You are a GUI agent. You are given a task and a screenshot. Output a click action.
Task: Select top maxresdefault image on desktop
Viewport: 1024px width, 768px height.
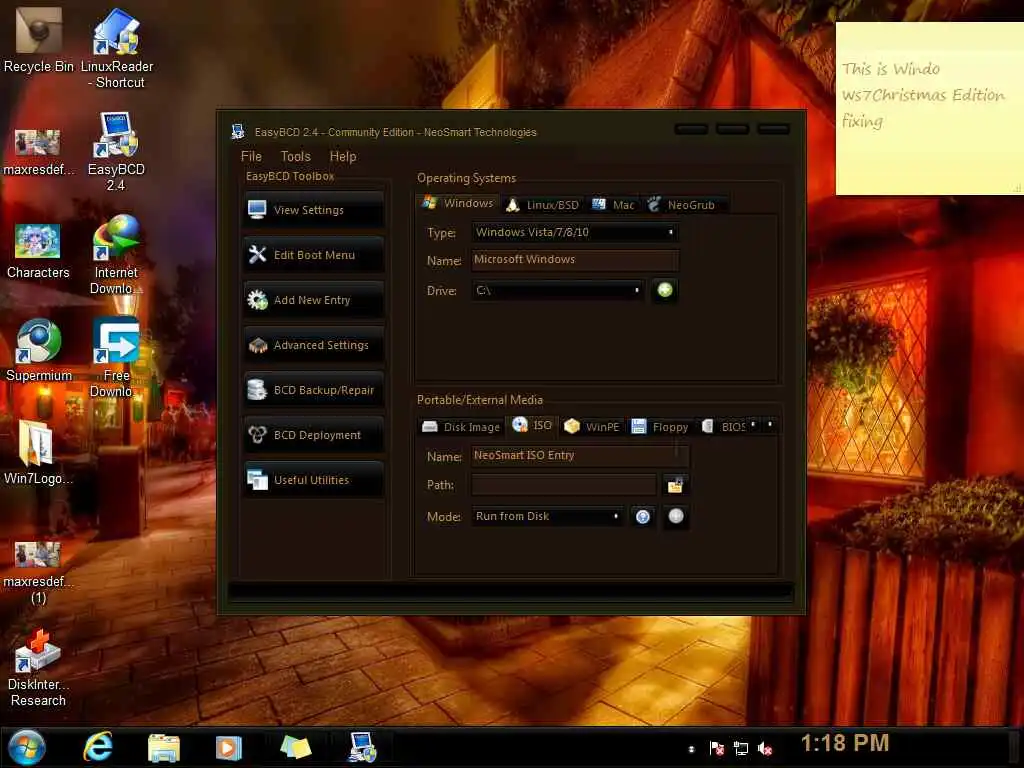(38, 152)
